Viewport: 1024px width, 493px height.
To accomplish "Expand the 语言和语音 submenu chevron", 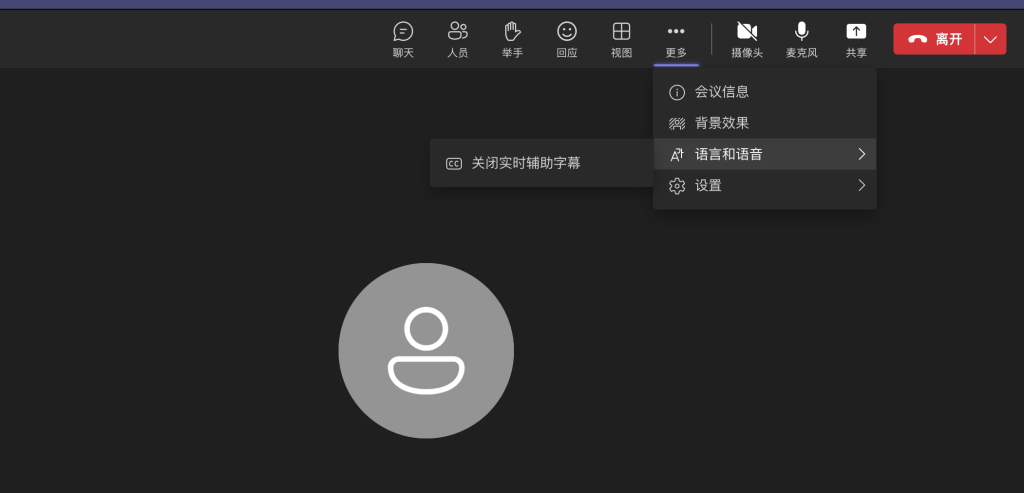I will (861, 154).
